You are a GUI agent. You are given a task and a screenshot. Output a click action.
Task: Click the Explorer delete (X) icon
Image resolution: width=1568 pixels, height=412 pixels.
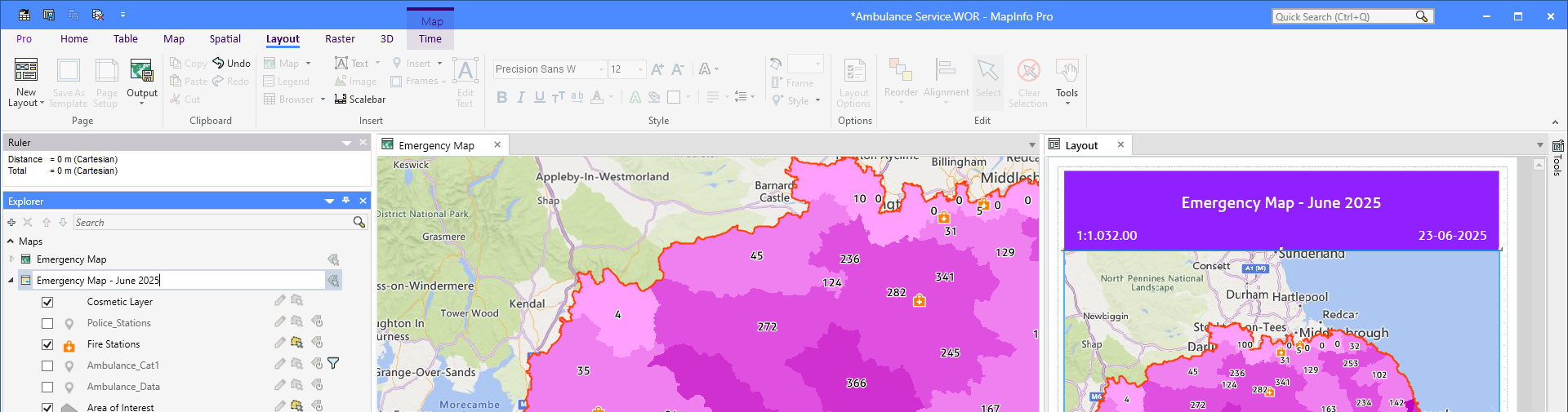click(x=28, y=222)
